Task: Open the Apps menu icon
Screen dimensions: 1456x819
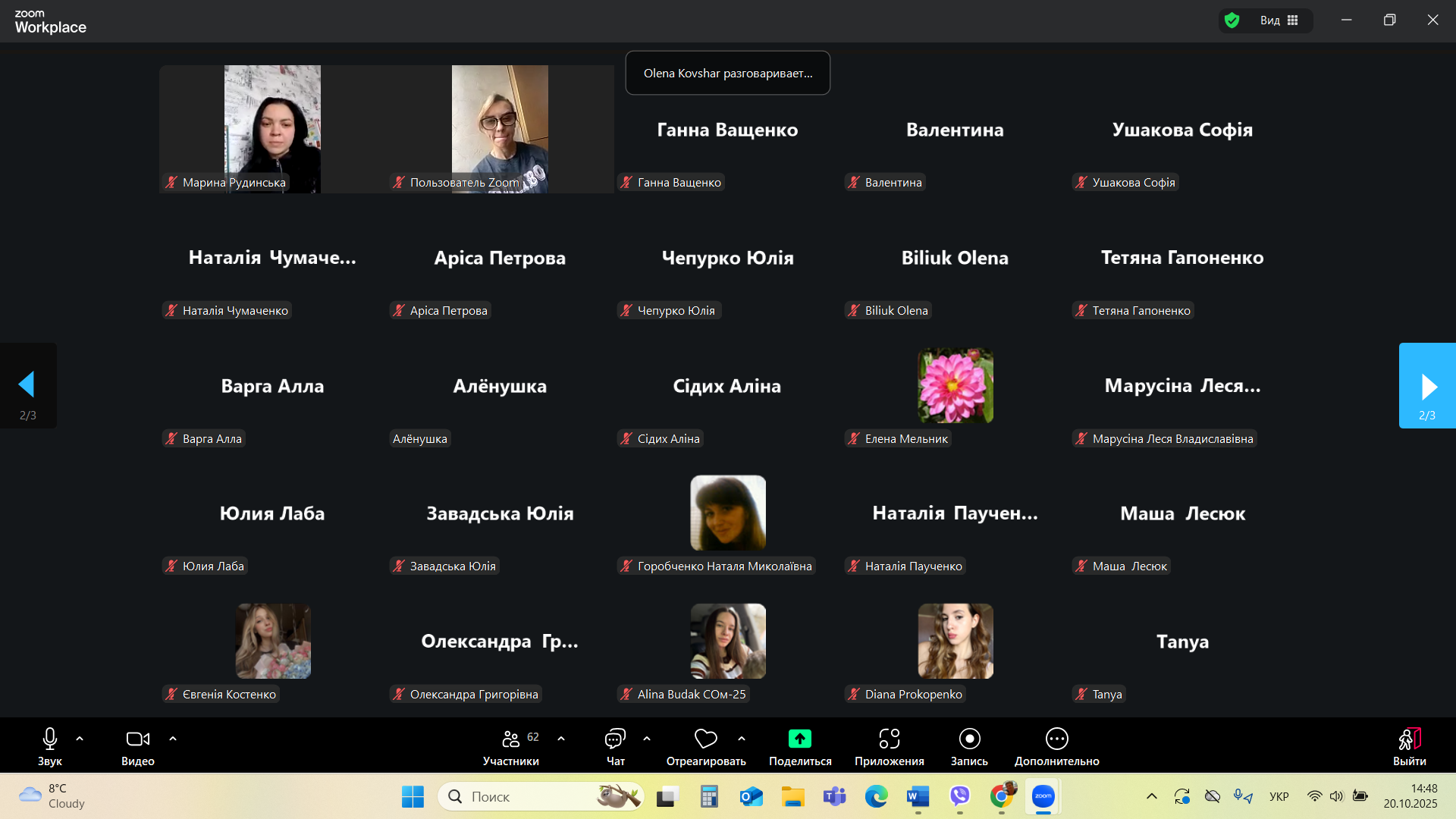Action: (x=889, y=739)
